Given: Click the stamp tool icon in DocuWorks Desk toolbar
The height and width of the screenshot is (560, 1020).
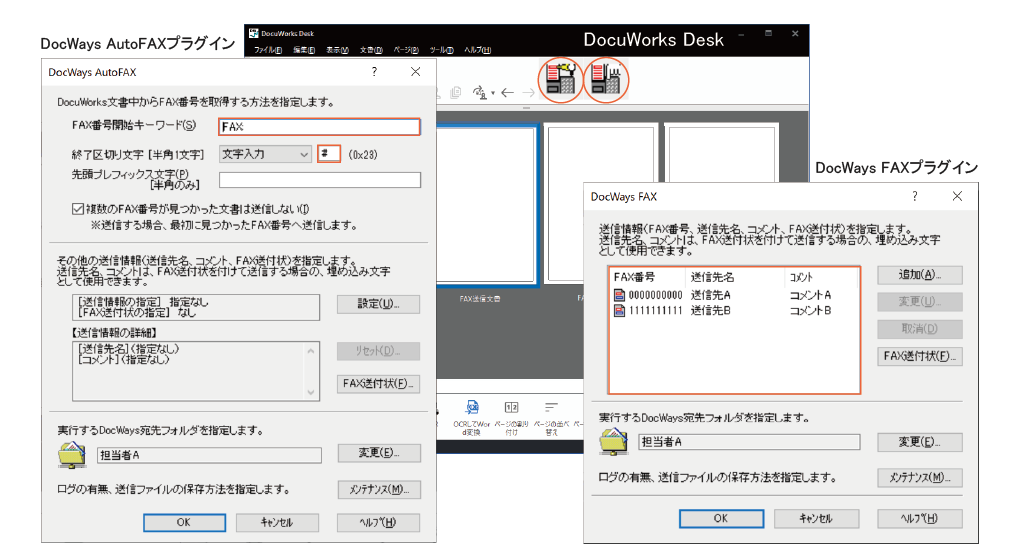Looking at the screenshot, I should click(x=479, y=92).
